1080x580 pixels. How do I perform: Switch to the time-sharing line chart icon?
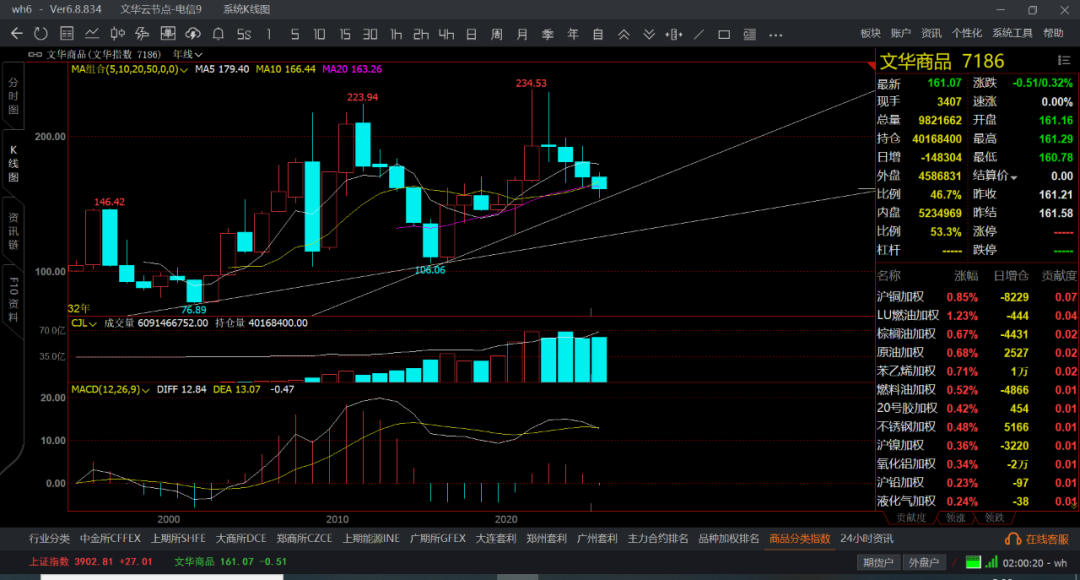(x=92, y=34)
